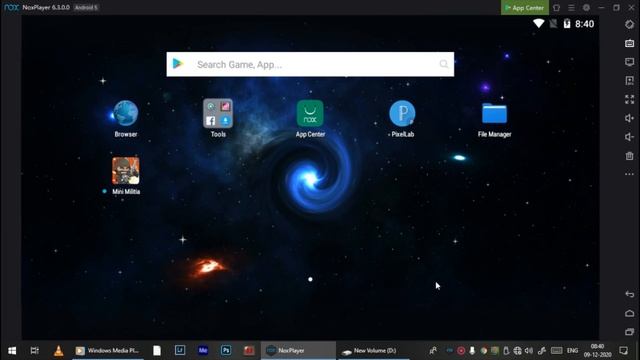Screen dimensions: 640x360
Task: Click the rotate screen icon in Nox sidebar
Action: point(629,24)
